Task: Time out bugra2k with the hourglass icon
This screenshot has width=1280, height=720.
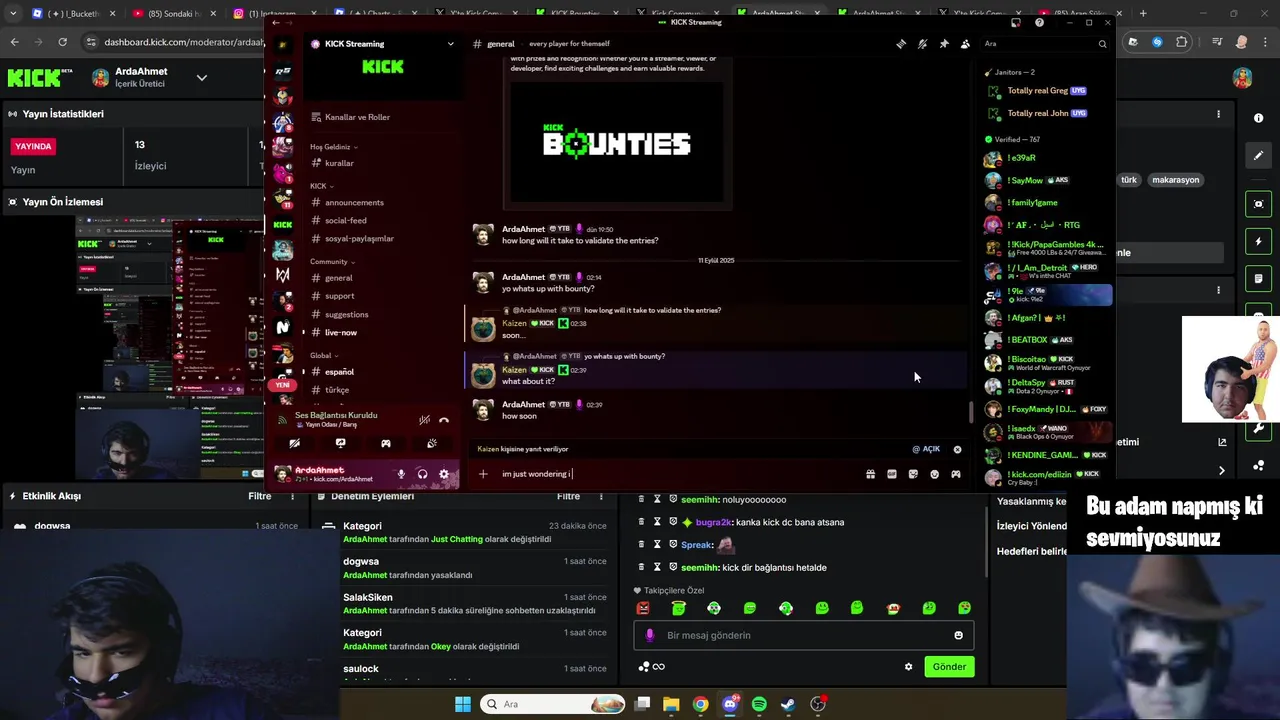Action: coord(657,522)
